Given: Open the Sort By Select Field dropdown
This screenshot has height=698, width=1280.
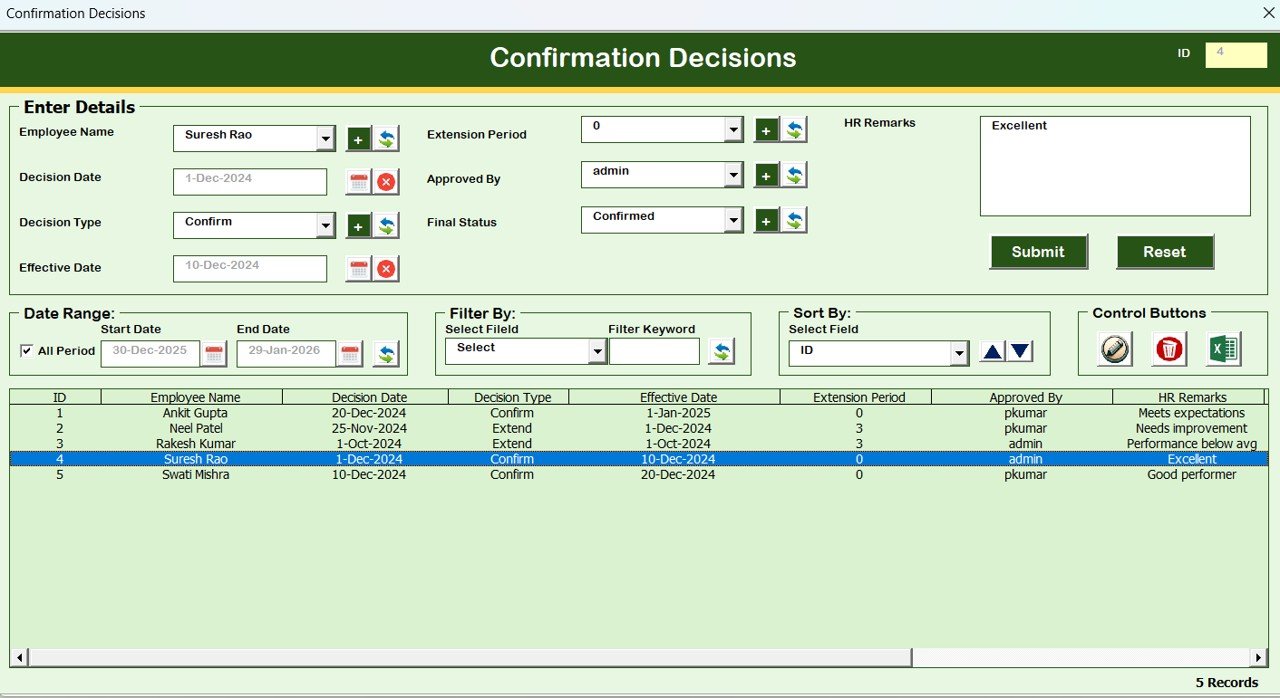Looking at the screenshot, I should tap(959, 352).
